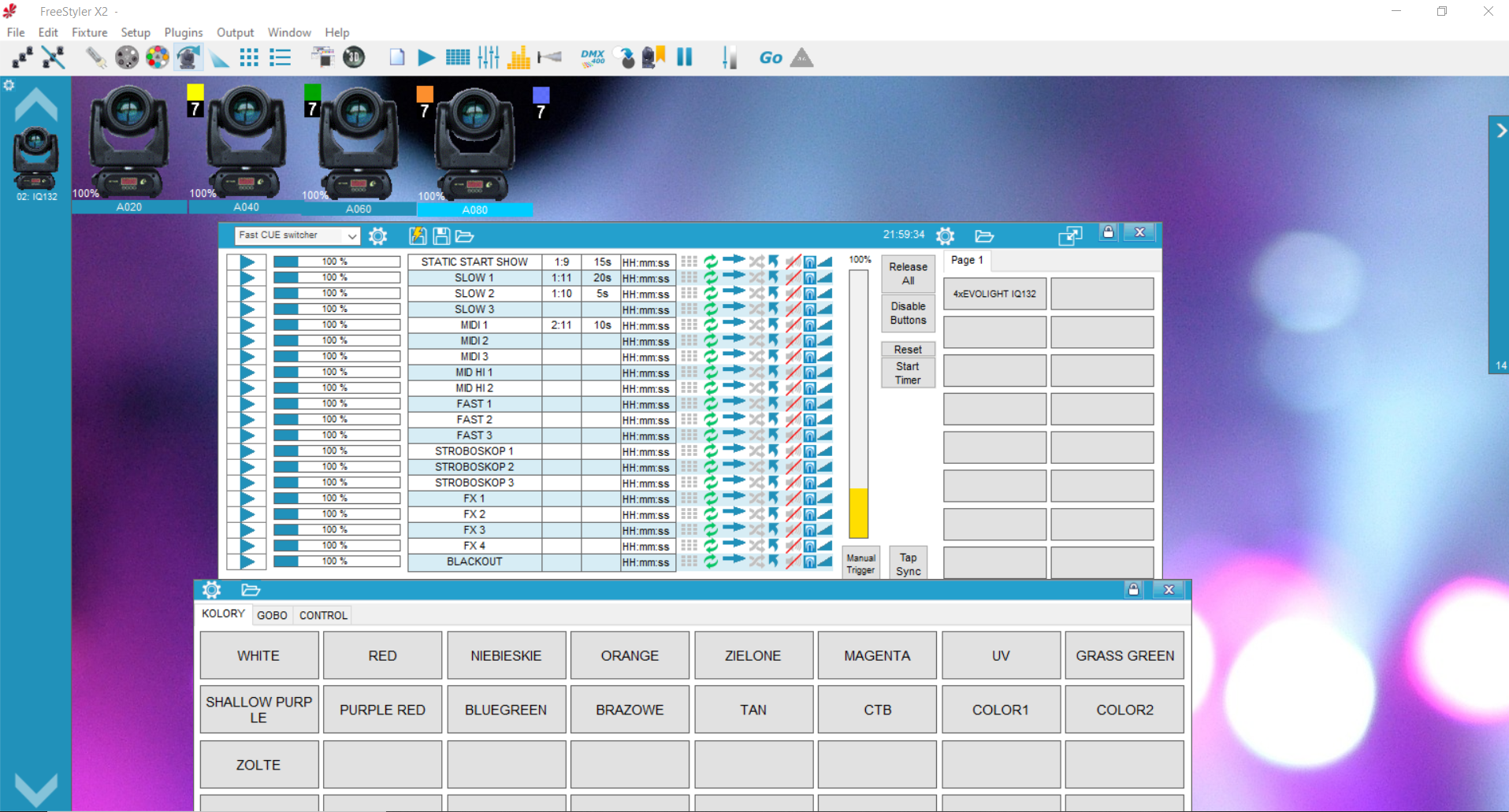Click the Go toolbar button
The height and width of the screenshot is (812, 1509).
(x=771, y=57)
